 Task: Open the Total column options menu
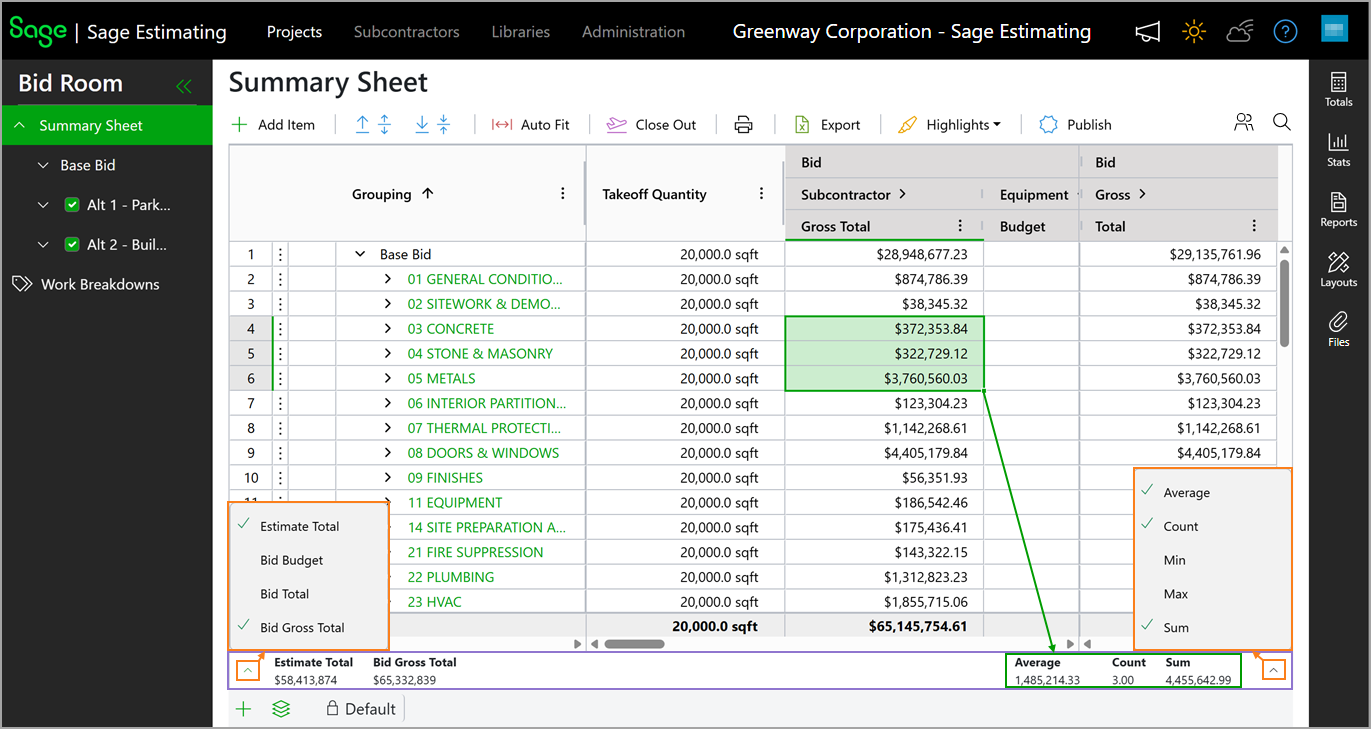pos(1255,226)
